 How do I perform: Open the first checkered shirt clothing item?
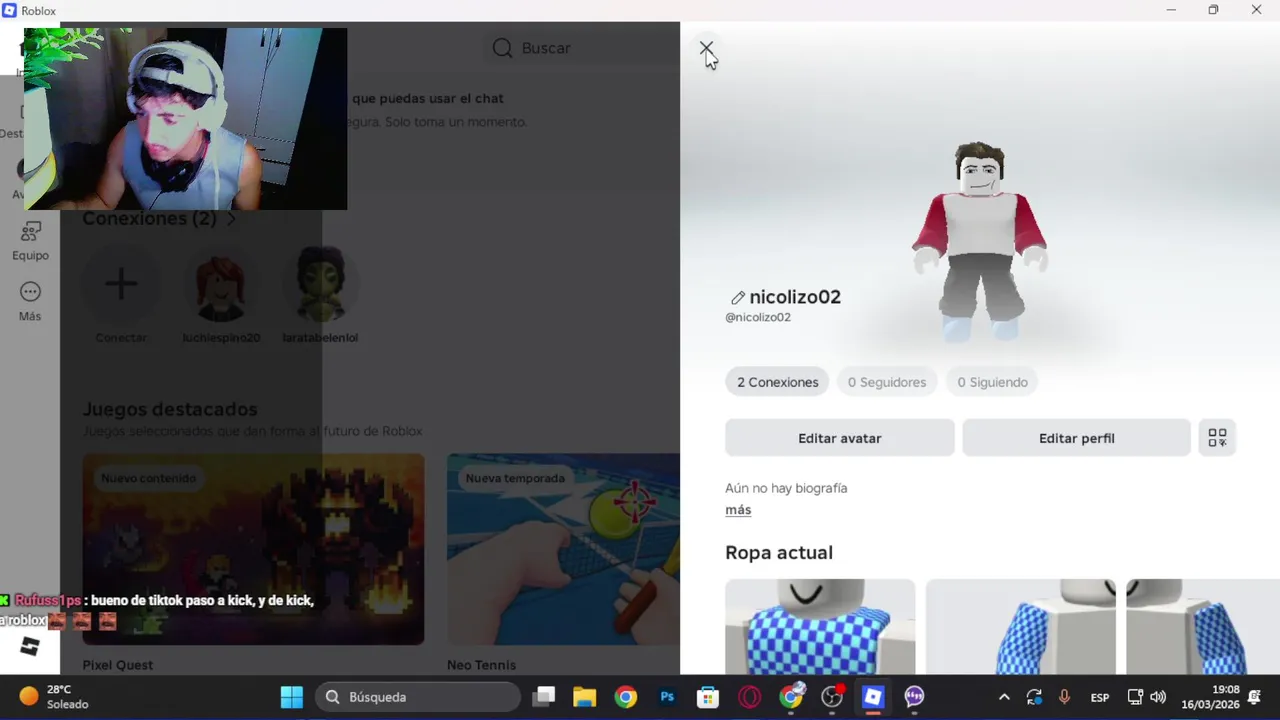[x=820, y=627]
